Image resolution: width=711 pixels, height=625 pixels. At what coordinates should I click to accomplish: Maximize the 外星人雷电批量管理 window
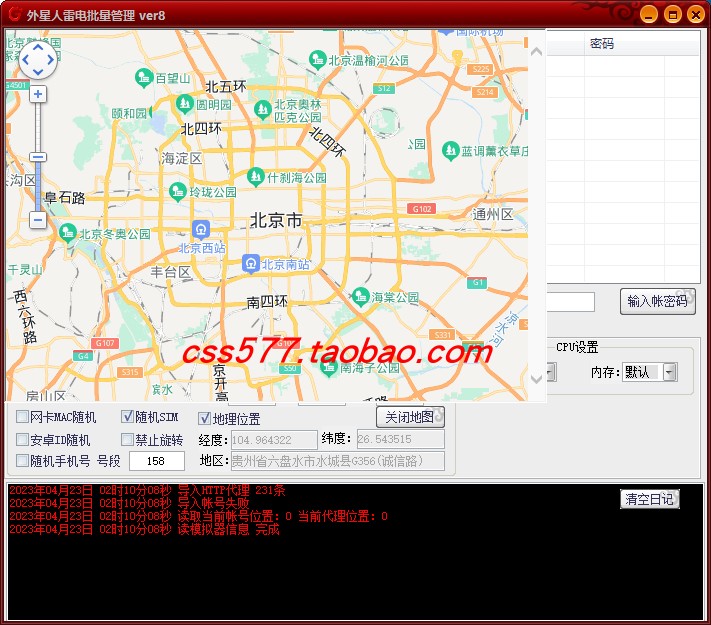(673, 15)
